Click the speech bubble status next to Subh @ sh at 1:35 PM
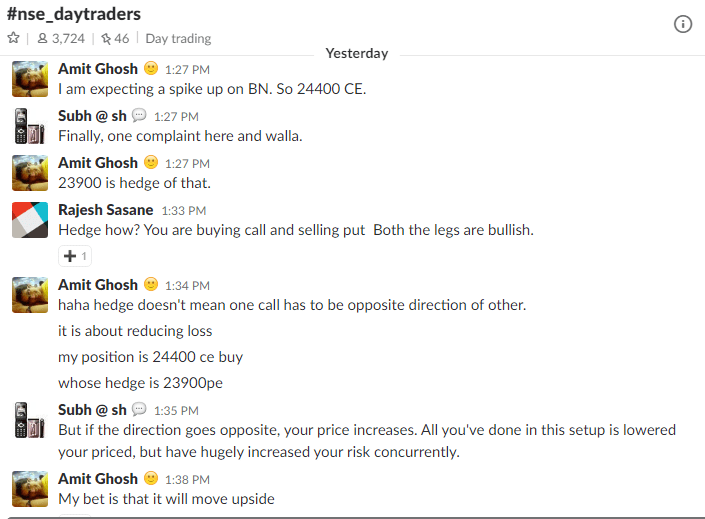The width and height of the screenshot is (705, 519). pyautogui.click(x=139, y=409)
